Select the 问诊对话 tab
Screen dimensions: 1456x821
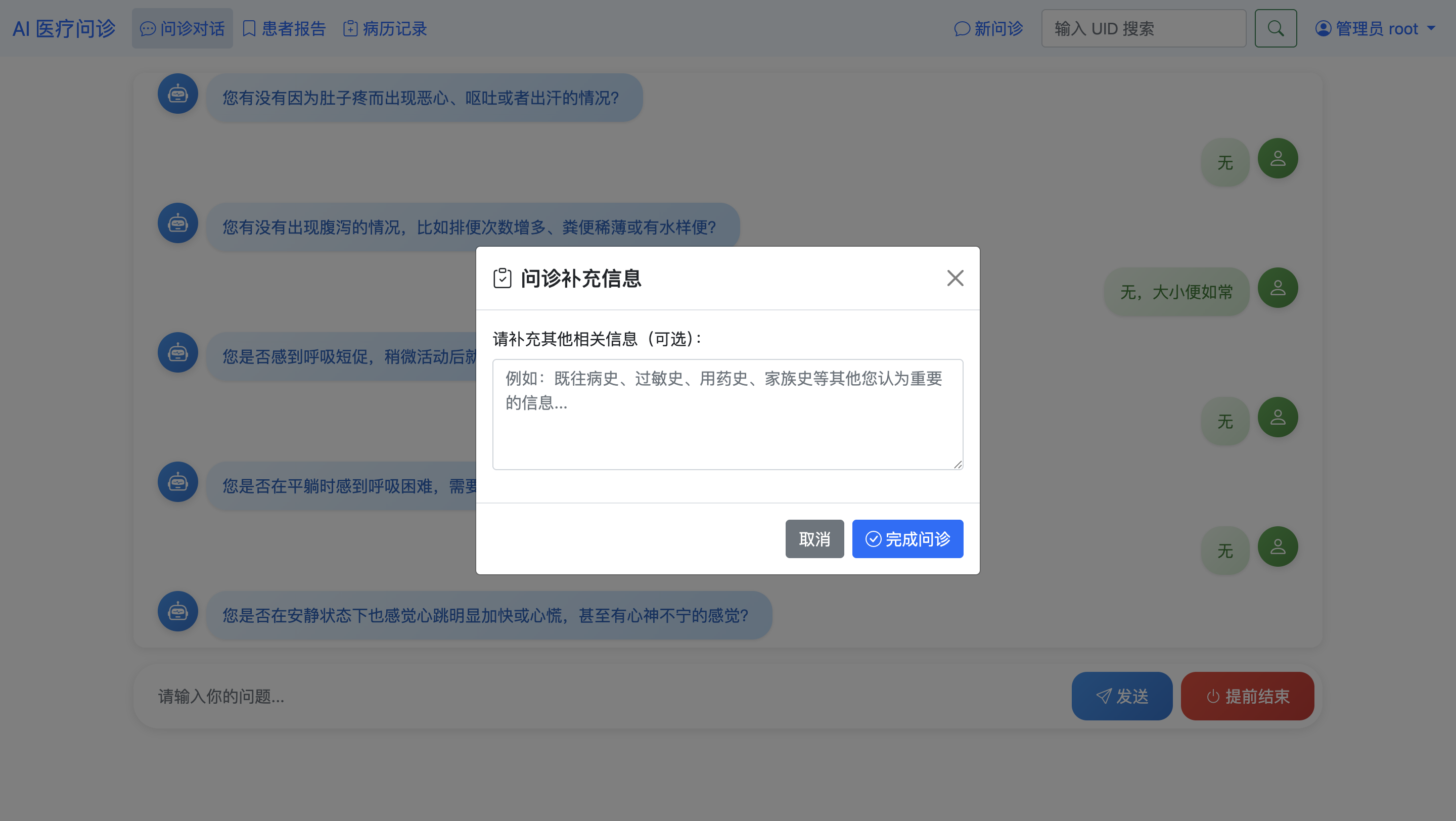(x=182, y=28)
